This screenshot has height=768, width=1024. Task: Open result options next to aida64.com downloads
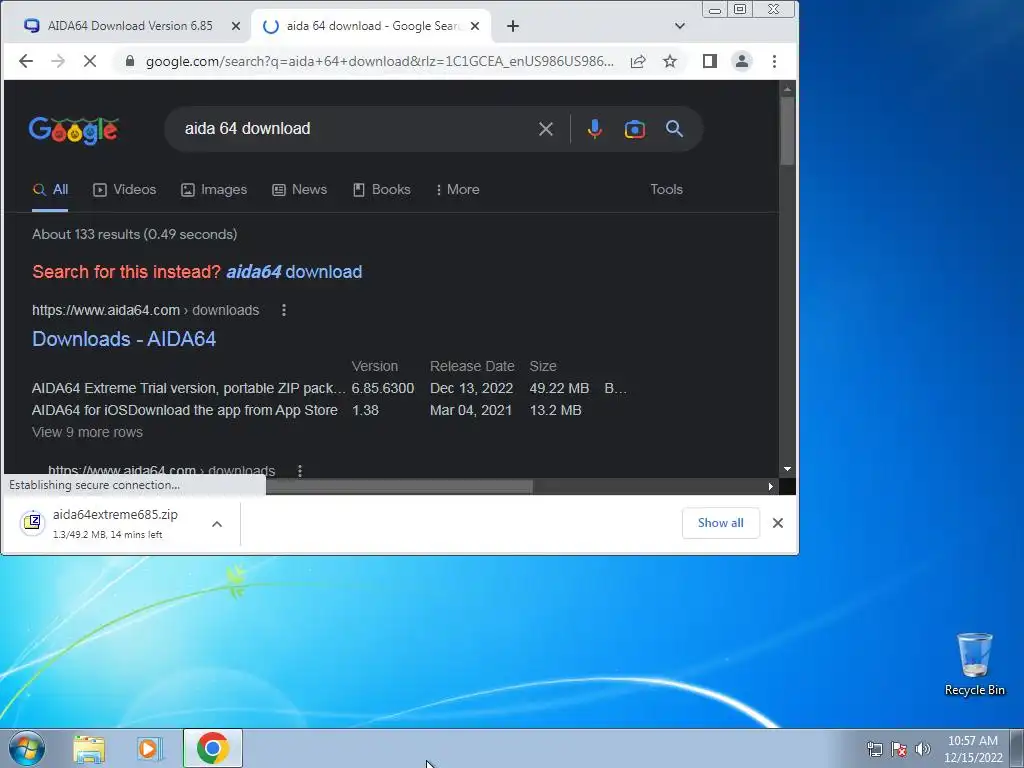coord(283,310)
